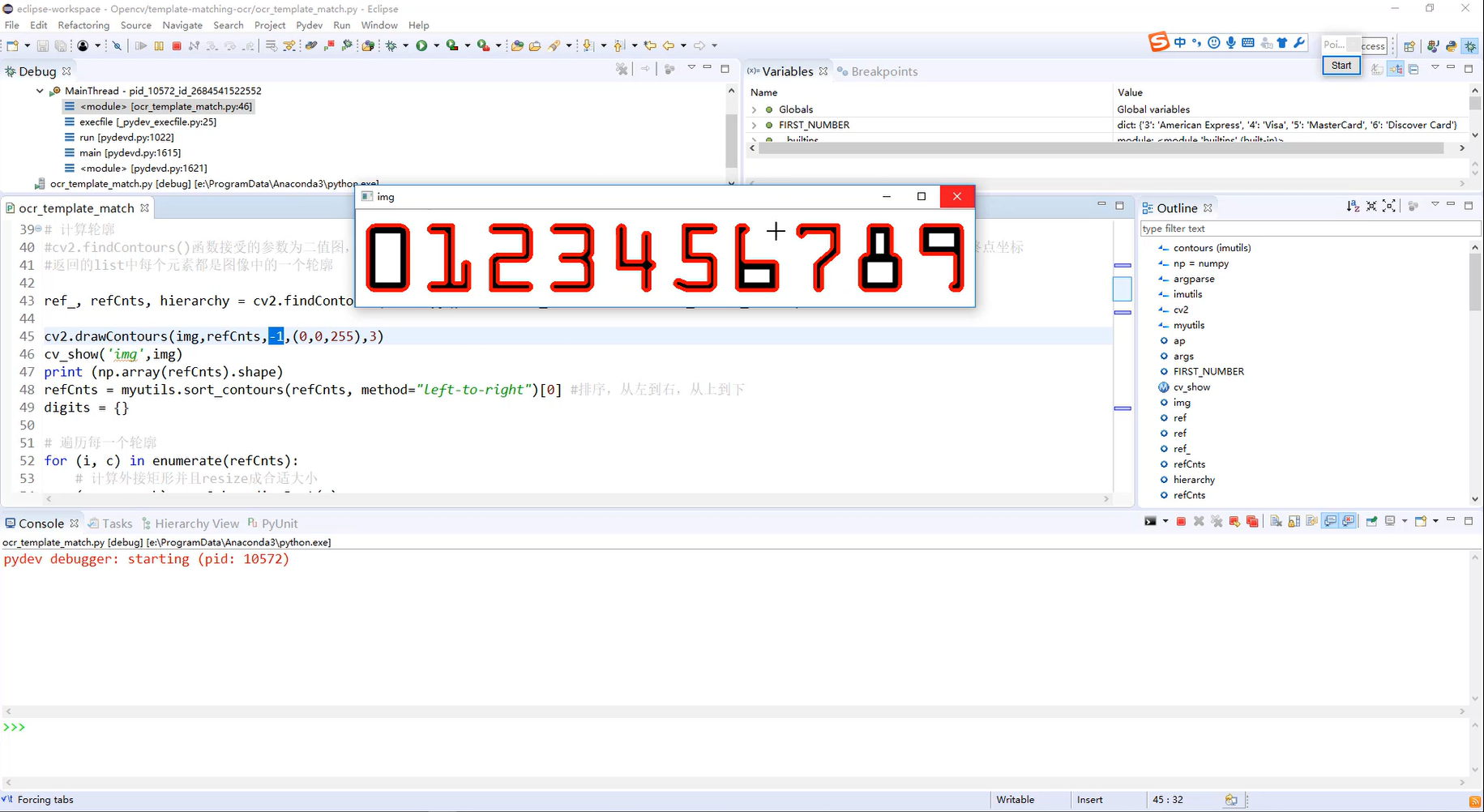This screenshot has width=1484, height=812.
Task: Open the Debug launch dropdown arrow
Action: (405, 45)
